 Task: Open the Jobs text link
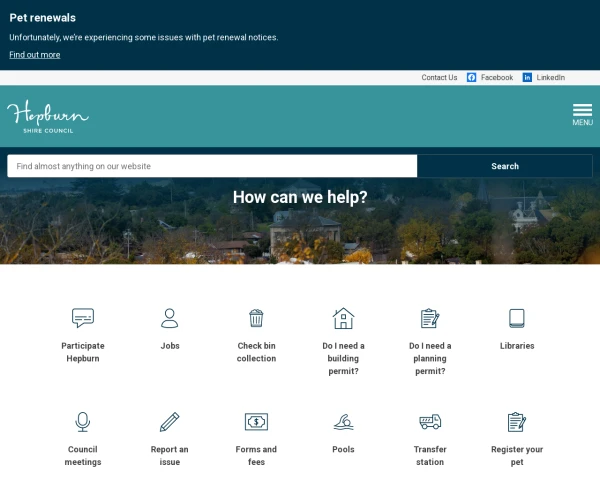tap(170, 346)
